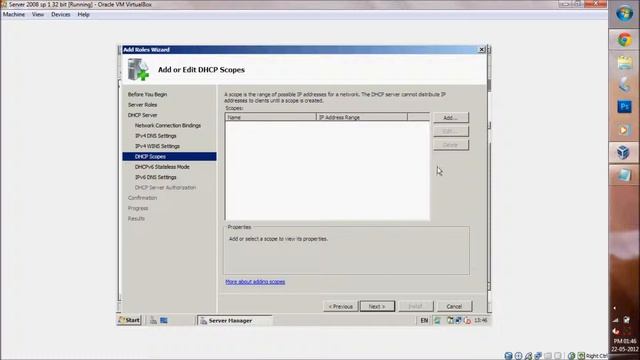Click the Progress step in sidebar
The image size is (640, 360).
138,208
